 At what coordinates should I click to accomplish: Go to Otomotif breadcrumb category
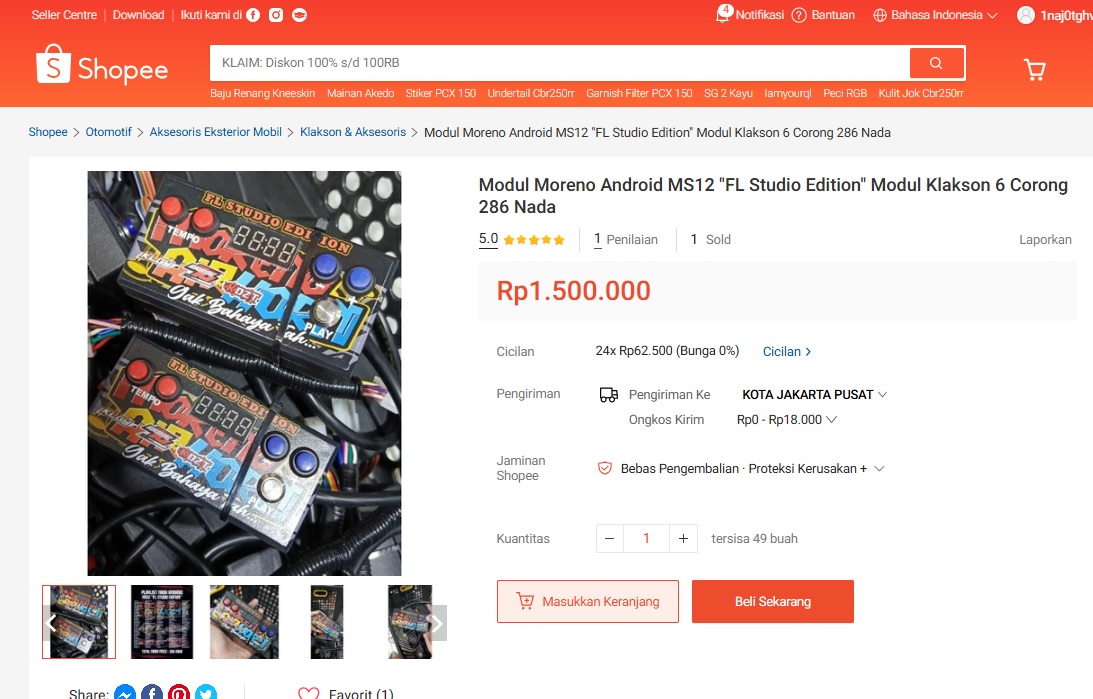109,132
